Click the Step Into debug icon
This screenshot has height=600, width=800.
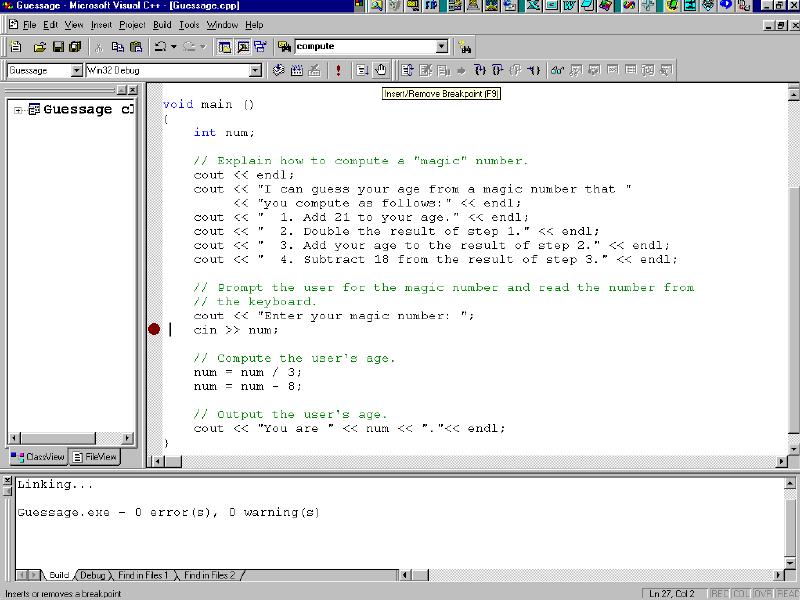click(x=480, y=70)
